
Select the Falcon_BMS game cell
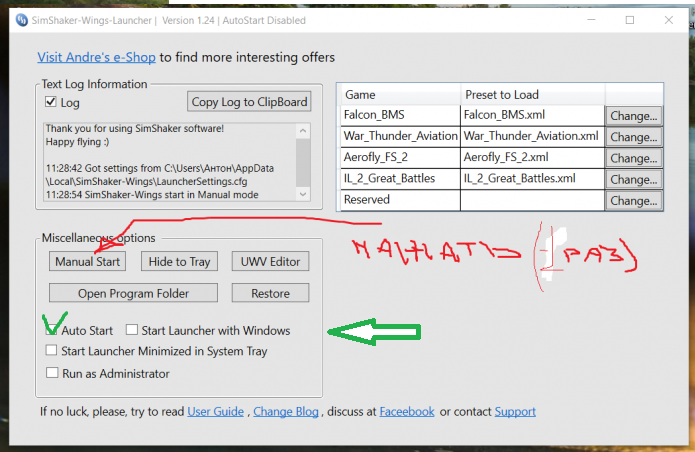click(400, 115)
